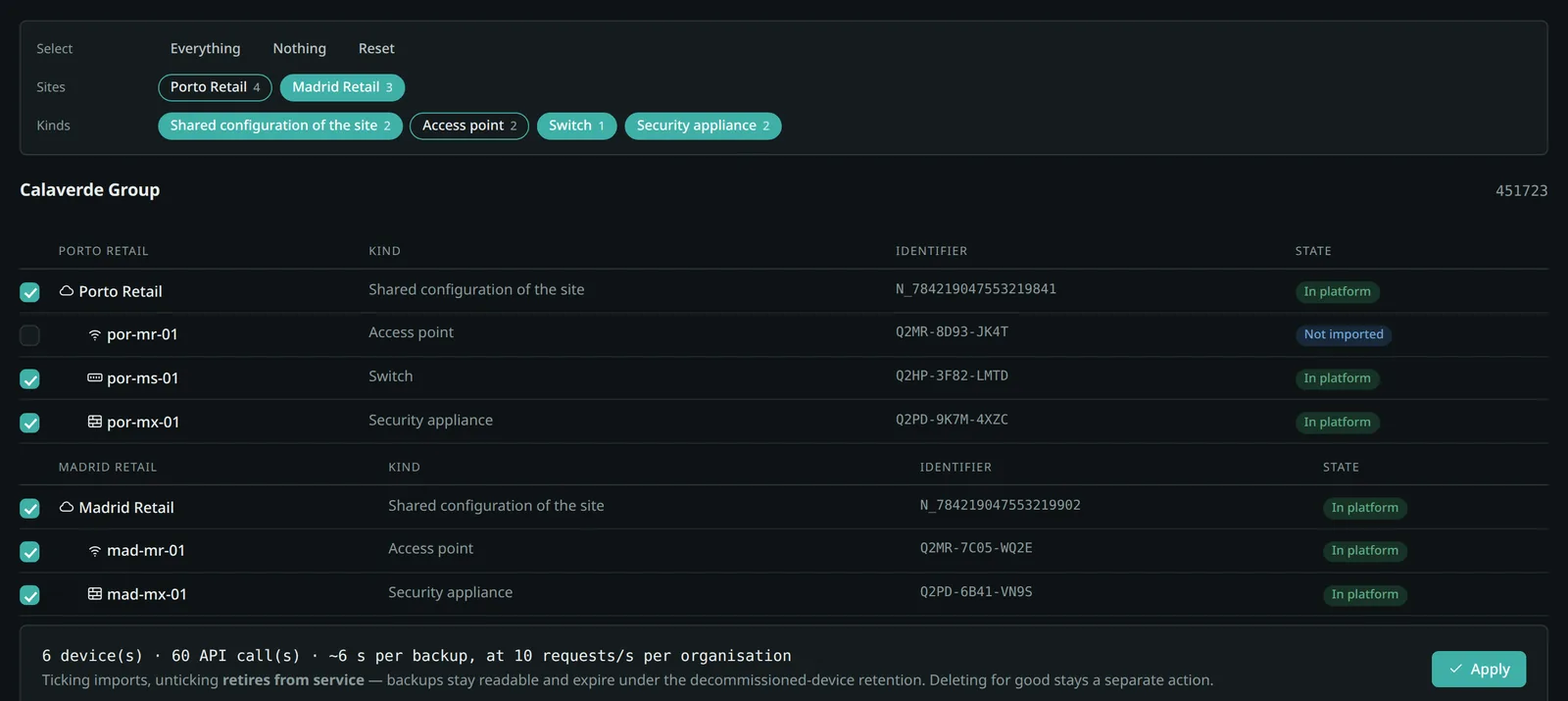The image size is (1568, 701).
Task: Click the switch icon next to por-ms-01
Action: 95,377
